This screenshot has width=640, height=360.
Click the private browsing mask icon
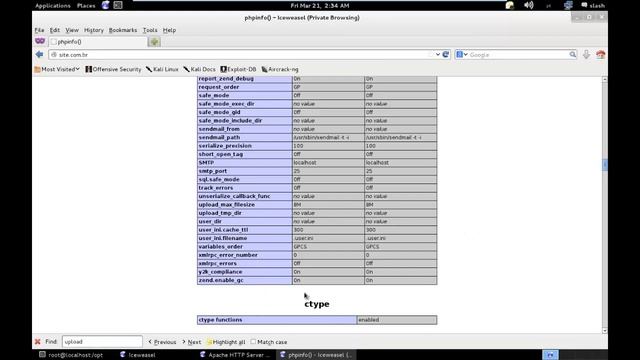[40, 41]
